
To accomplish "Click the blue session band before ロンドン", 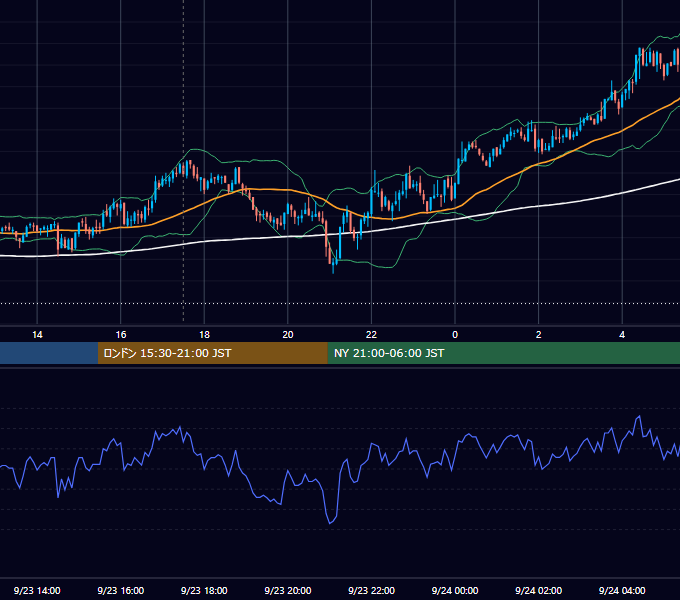I will tap(49, 353).
